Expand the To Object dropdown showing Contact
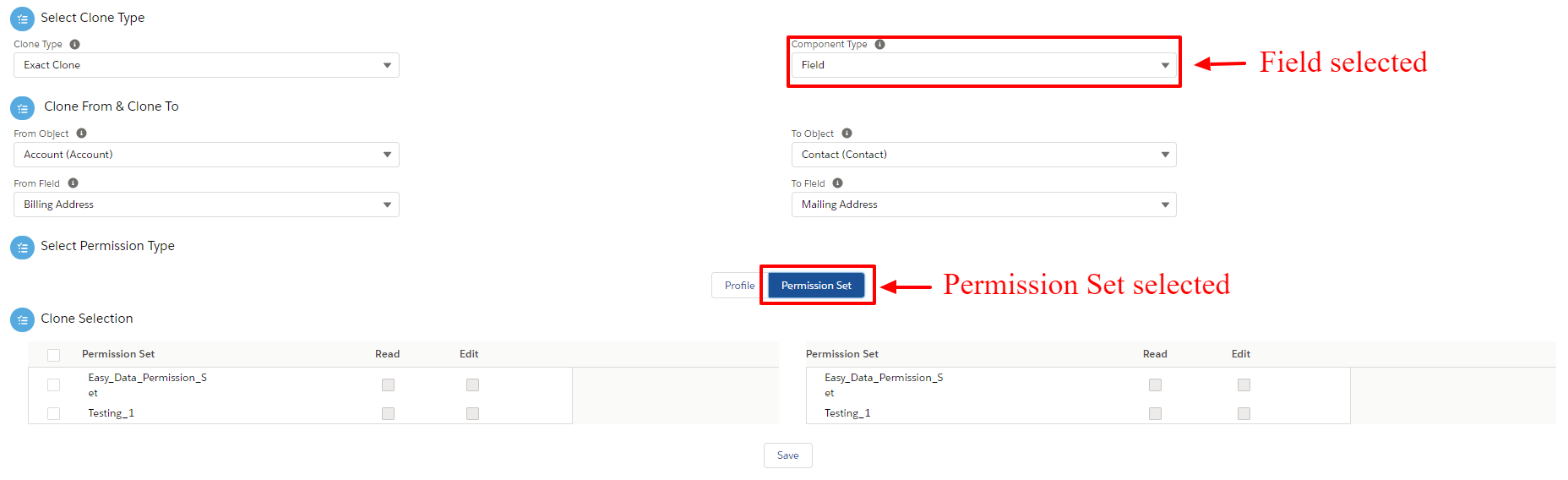 click(x=983, y=155)
